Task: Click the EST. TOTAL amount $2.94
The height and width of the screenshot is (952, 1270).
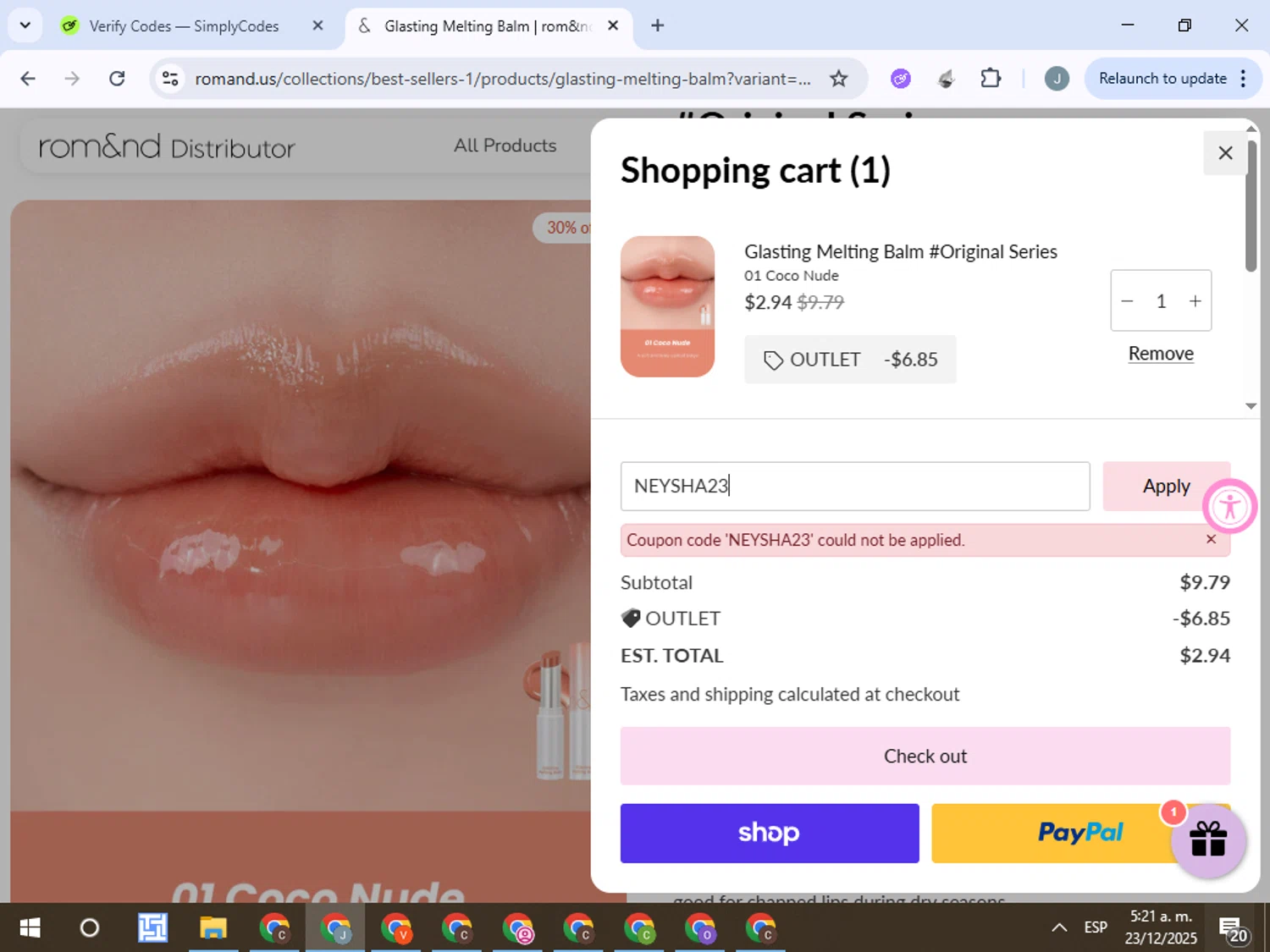Action: [x=1205, y=656]
